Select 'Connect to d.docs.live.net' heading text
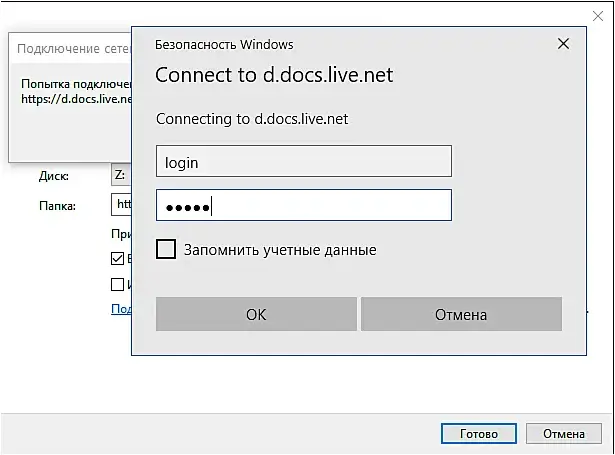This screenshot has height=455, width=615. [x=274, y=75]
